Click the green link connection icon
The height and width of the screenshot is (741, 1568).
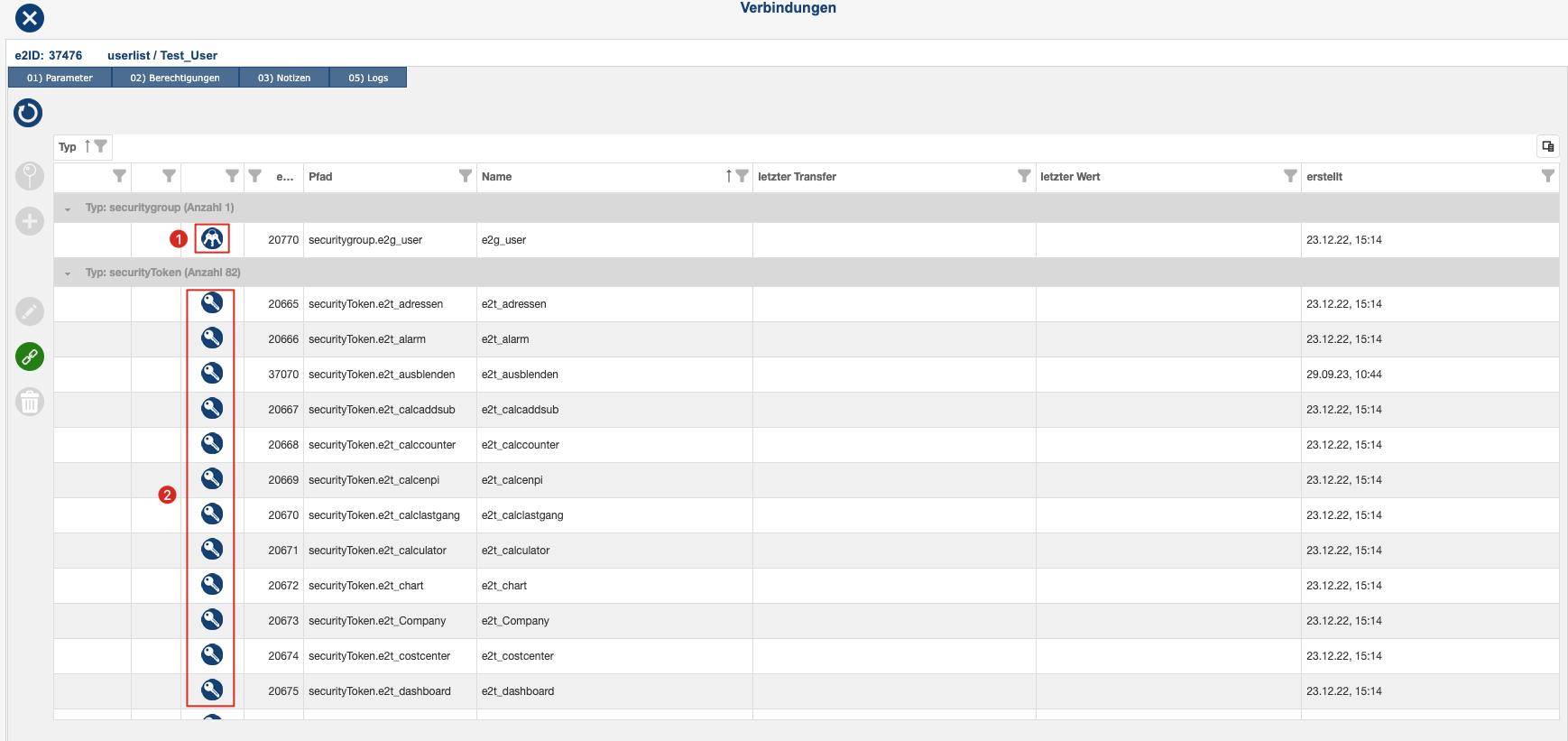click(30, 357)
